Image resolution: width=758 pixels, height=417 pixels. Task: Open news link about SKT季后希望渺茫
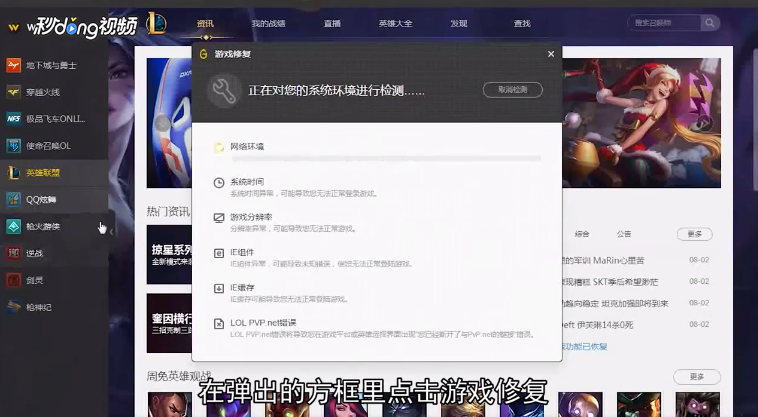coord(610,282)
